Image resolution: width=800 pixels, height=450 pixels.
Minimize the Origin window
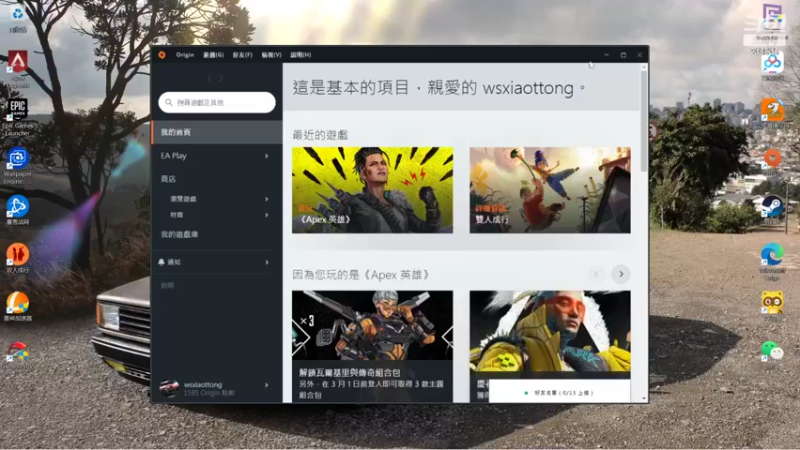tap(607, 55)
